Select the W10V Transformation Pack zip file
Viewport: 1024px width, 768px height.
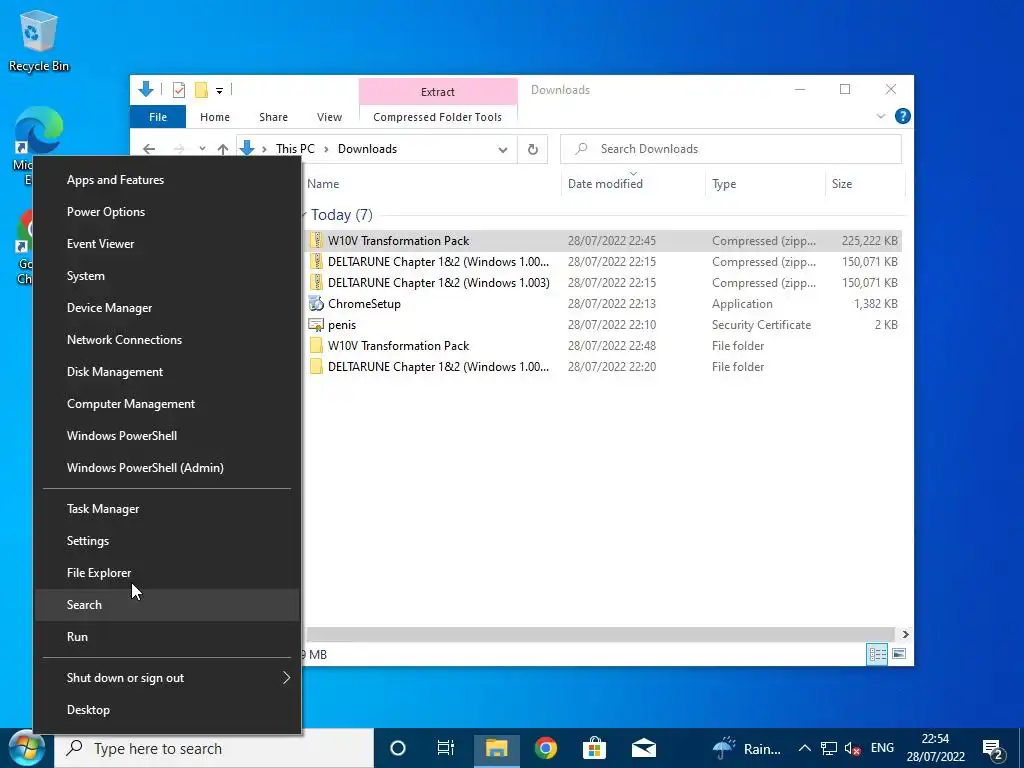(603, 241)
